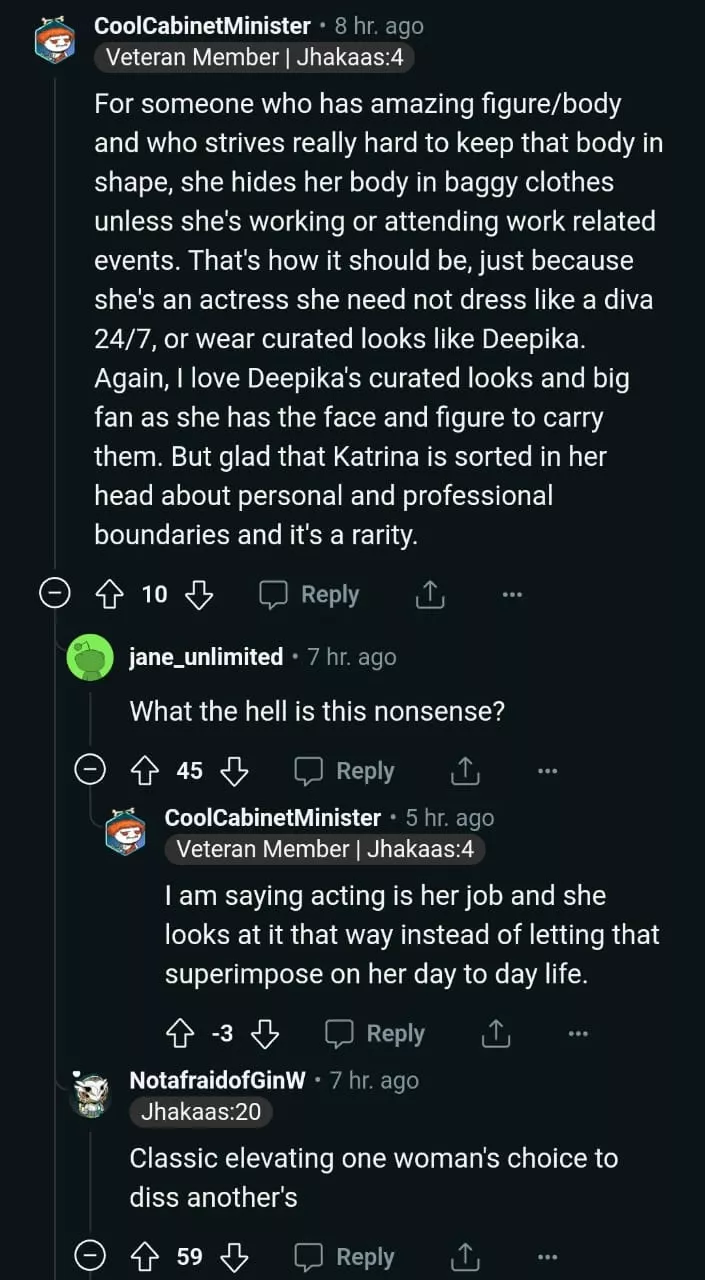
Task: Downvote the comment scored -3
Action: point(265,1034)
